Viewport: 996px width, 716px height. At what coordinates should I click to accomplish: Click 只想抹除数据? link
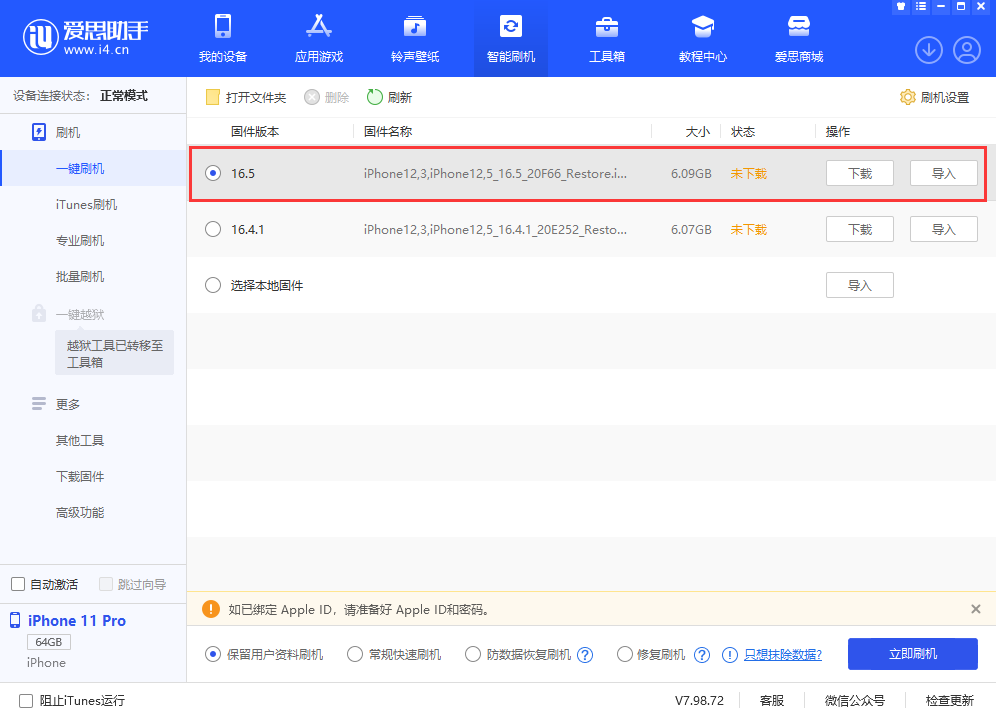pyautogui.click(x=783, y=654)
